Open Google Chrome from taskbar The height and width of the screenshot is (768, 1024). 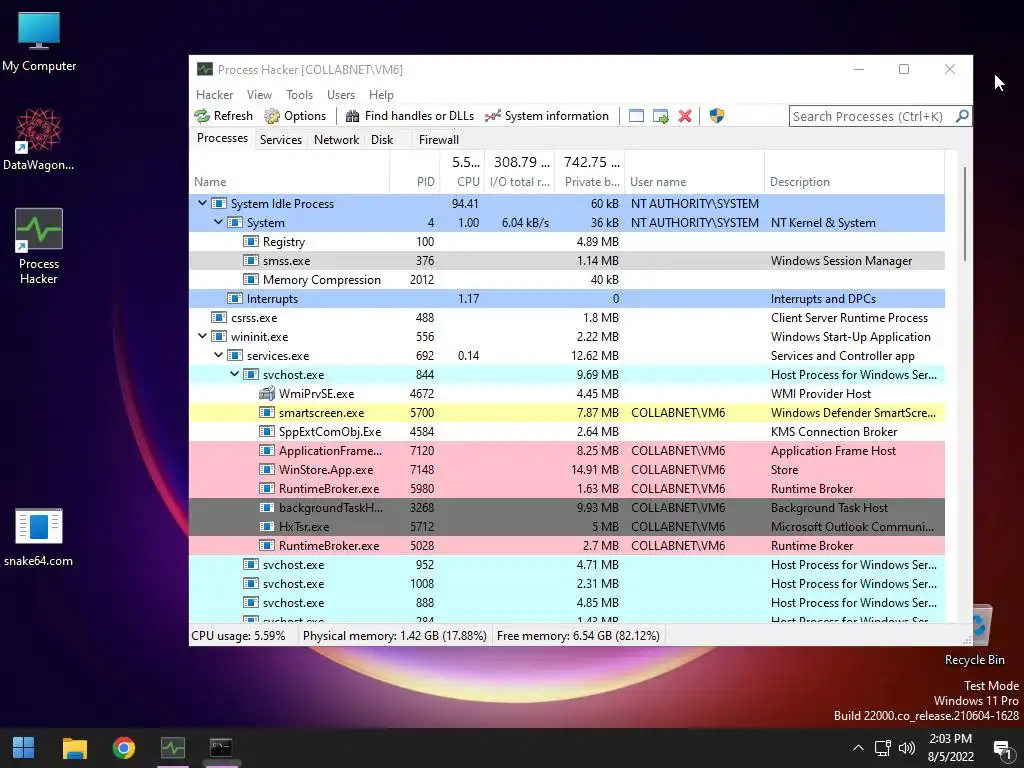123,748
